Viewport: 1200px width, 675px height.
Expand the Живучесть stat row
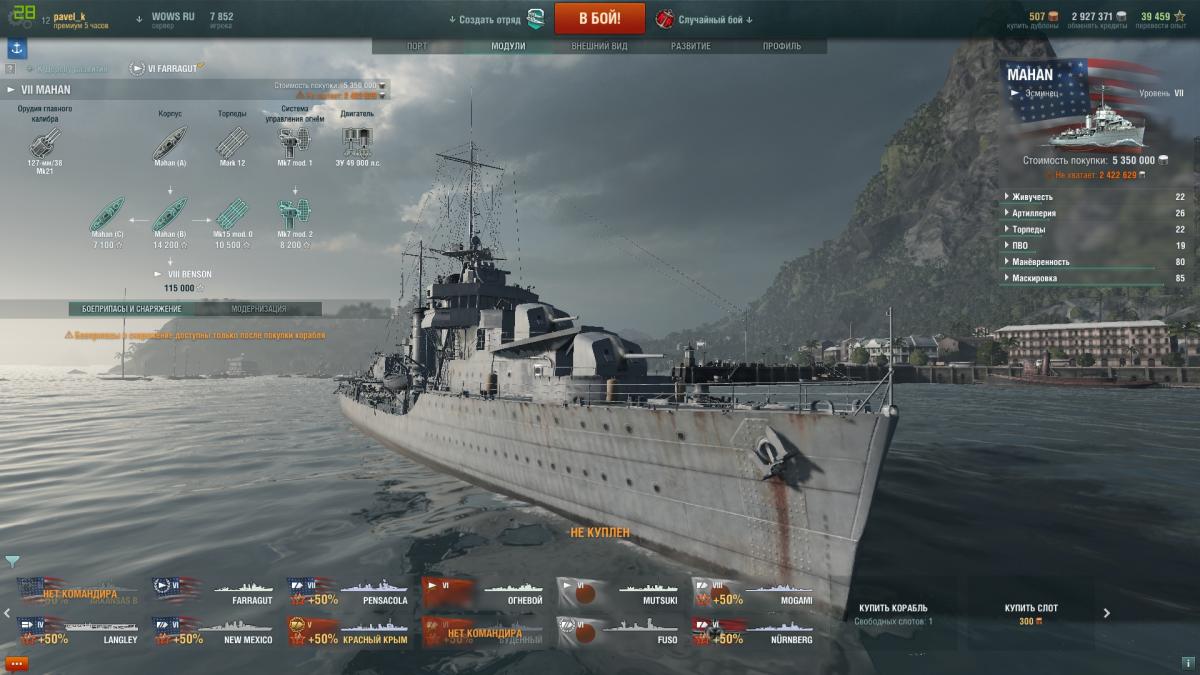(1097, 197)
